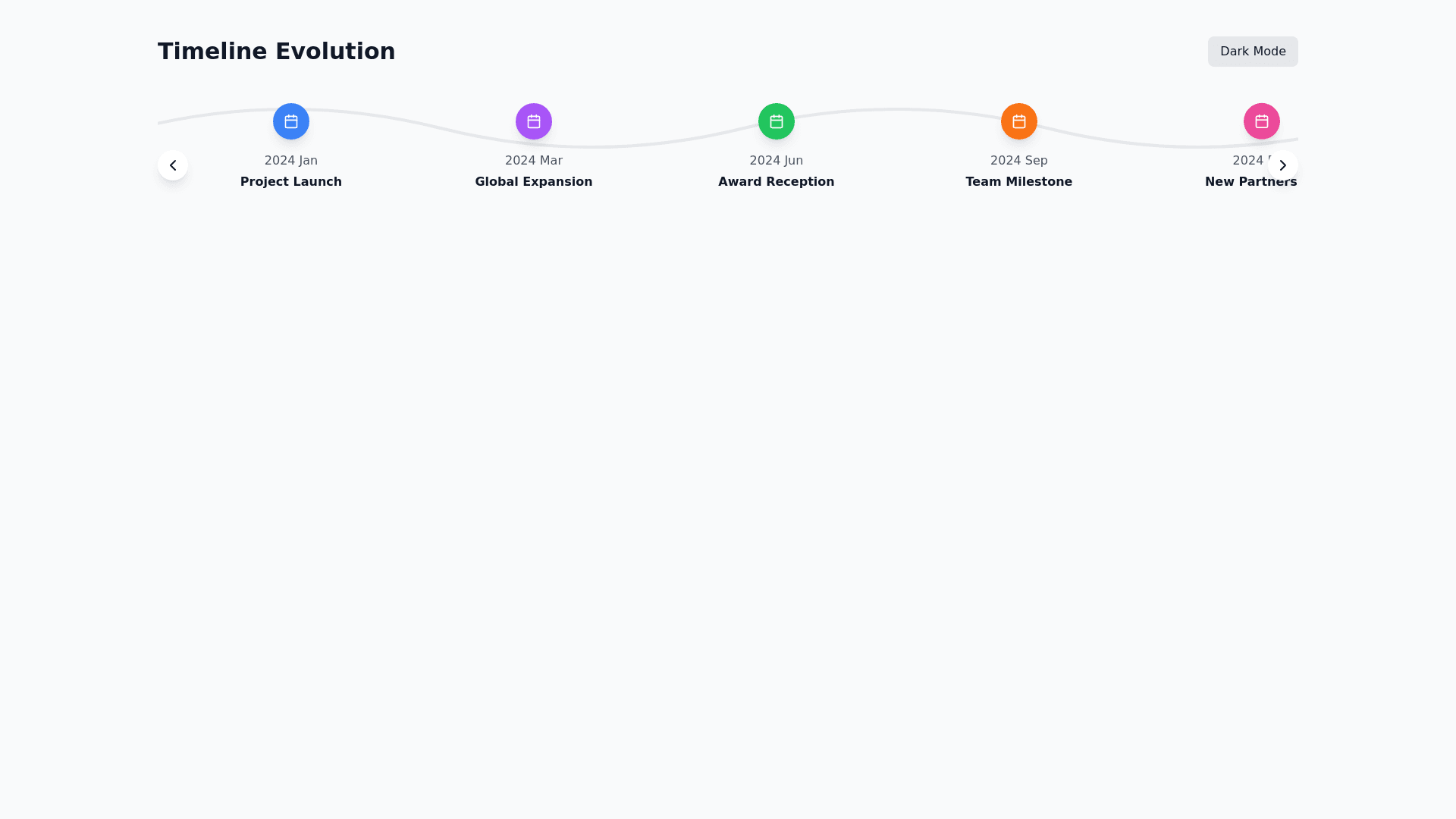Click the 2024 Jun date label
This screenshot has width=1456, height=819.
coord(777,161)
